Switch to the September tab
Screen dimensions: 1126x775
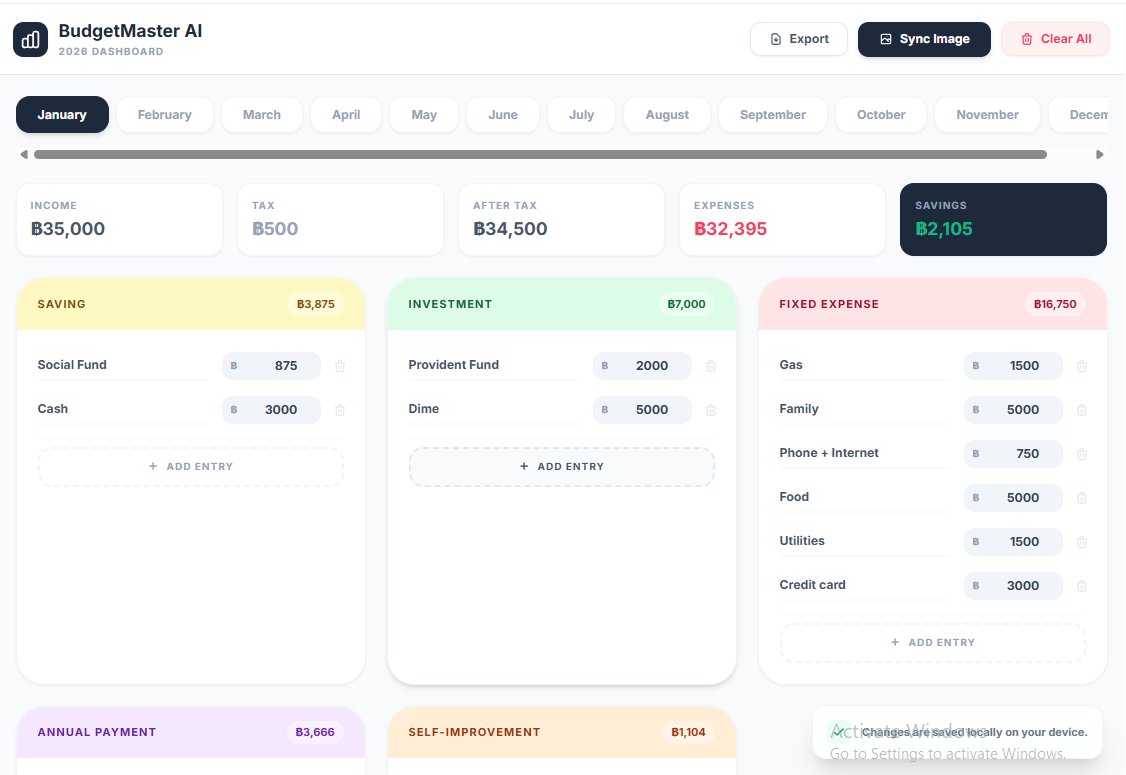tap(773, 115)
